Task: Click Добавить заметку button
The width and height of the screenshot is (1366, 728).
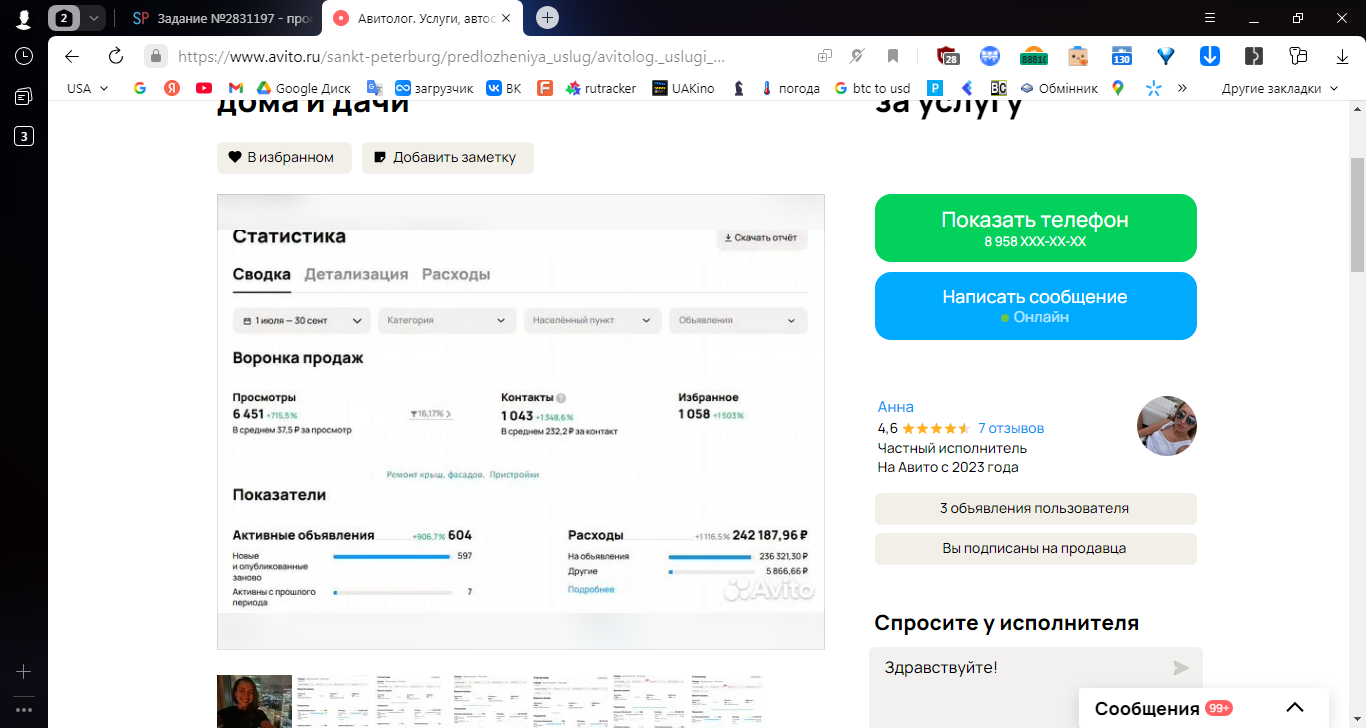Action: click(448, 157)
